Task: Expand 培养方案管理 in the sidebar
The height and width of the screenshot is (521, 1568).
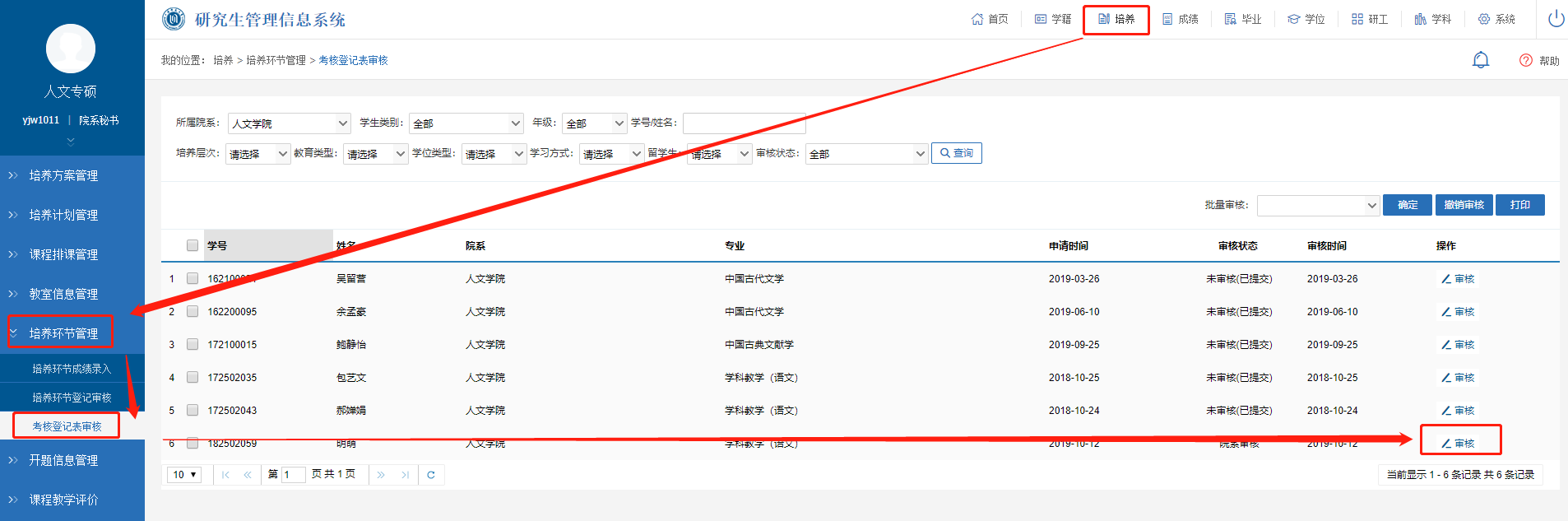Action: (63, 175)
